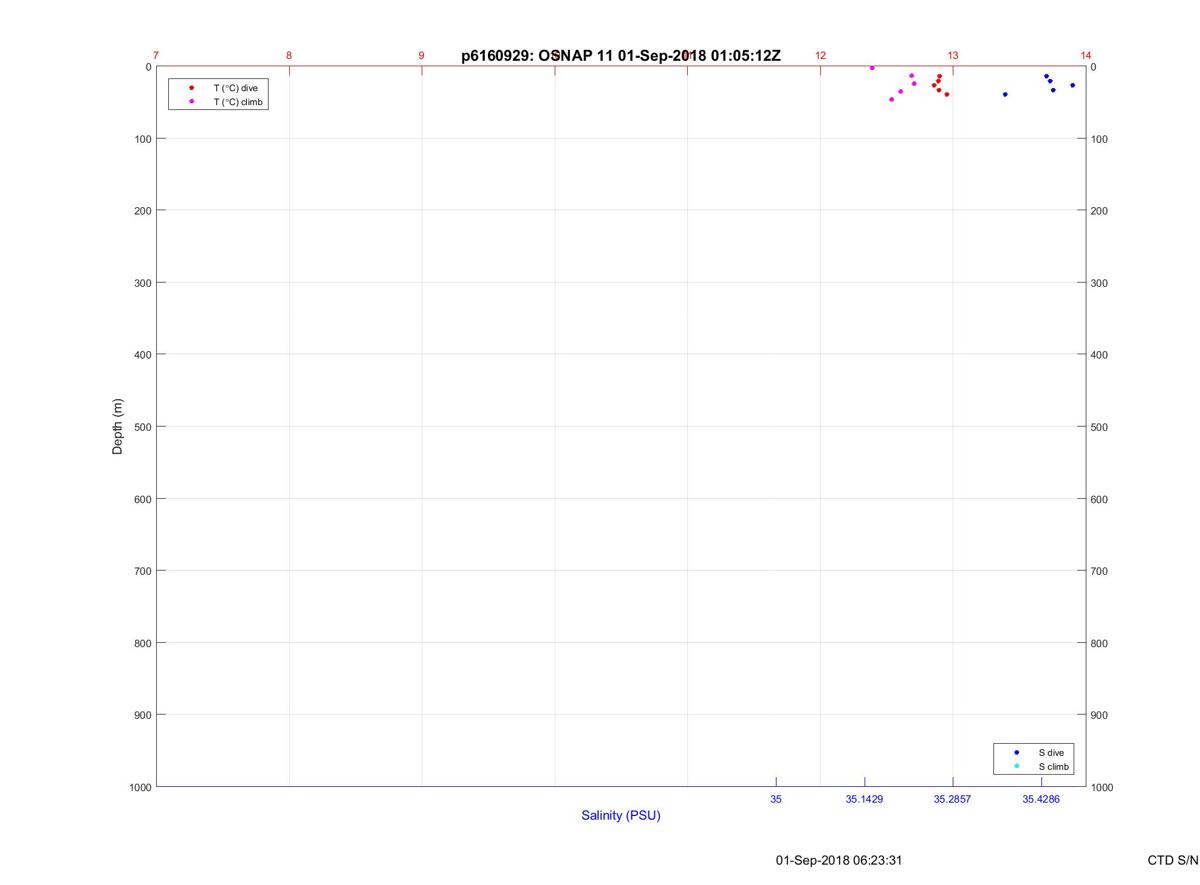Click left-axis depth label '700'
The height and width of the screenshot is (885, 1200).
click(142, 571)
